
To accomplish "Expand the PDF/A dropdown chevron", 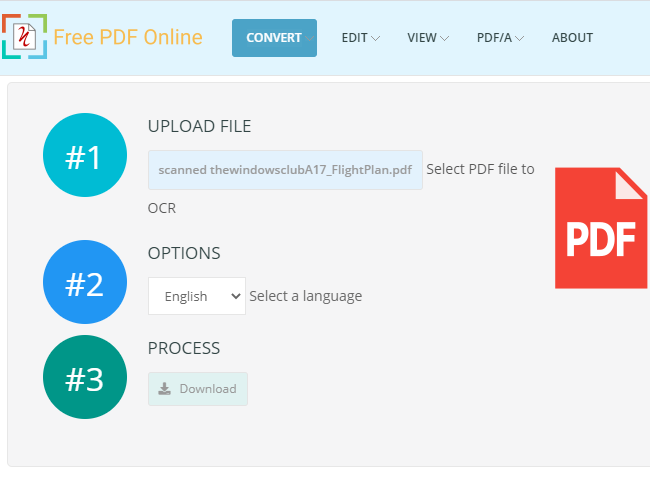I will (x=520, y=39).
